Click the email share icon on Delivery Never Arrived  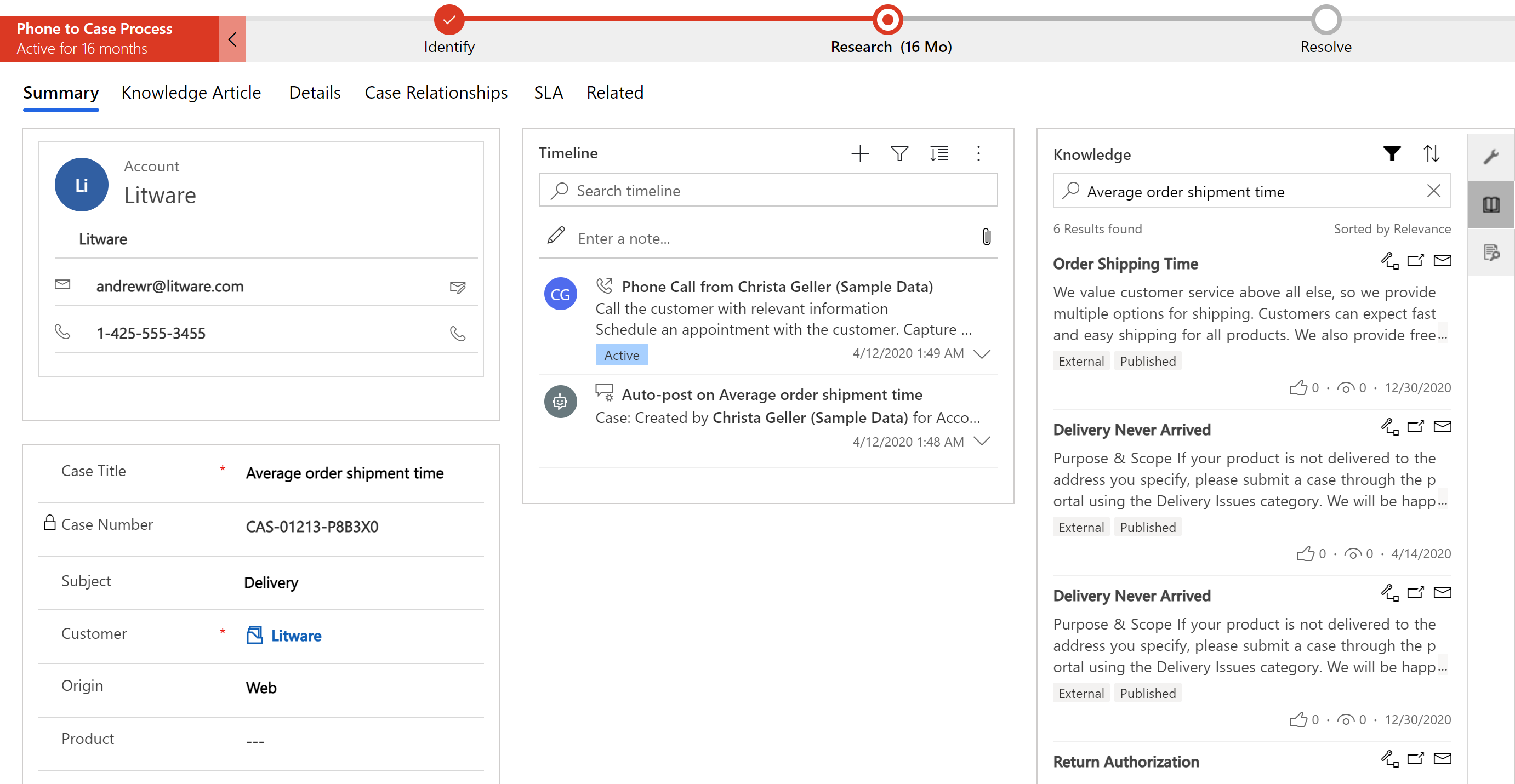coord(1443,429)
